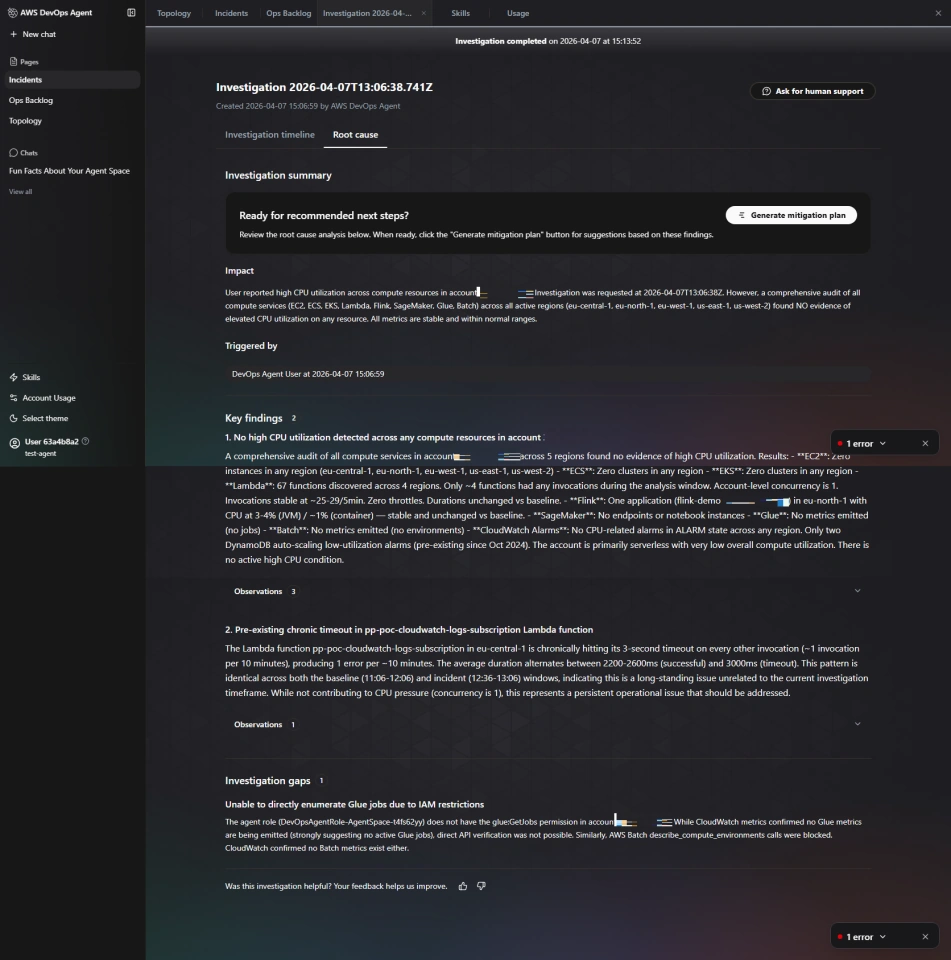Click thumbs up feedback icon
Viewport: 951px width, 960px height.
click(463, 886)
